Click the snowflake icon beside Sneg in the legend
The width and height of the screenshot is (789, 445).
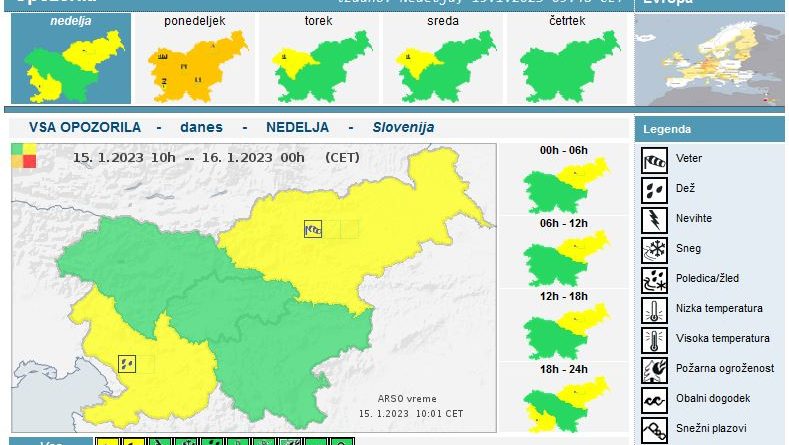click(x=654, y=250)
